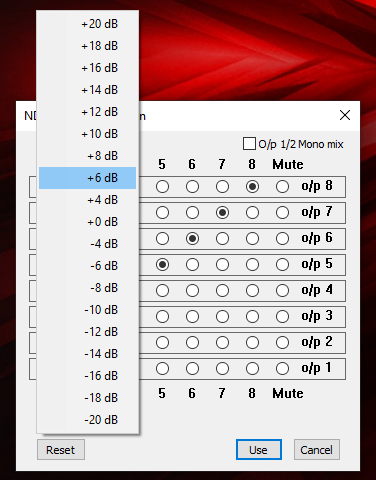The width and height of the screenshot is (376, 480).
Task: Select -4 dB from the menu
Action: [87, 244]
